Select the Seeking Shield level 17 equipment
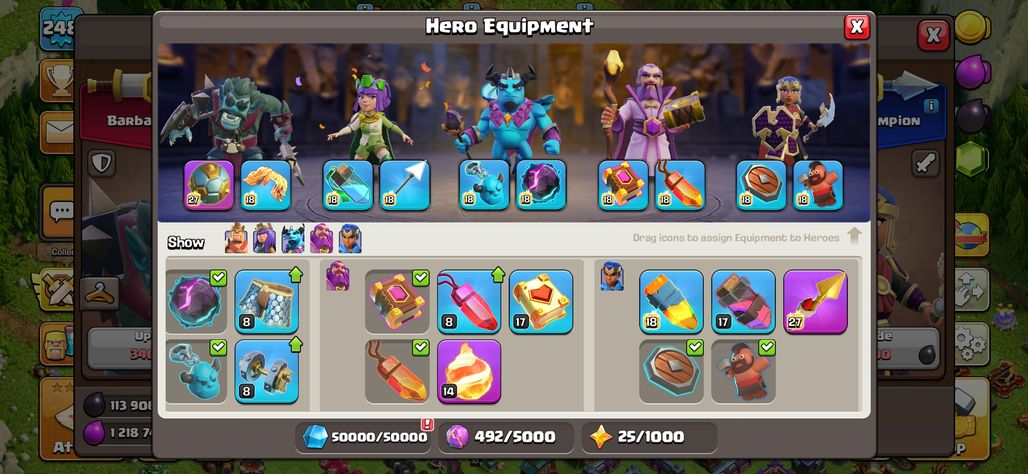This screenshot has height=474, width=1028. pyautogui.click(x=743, y=302)
